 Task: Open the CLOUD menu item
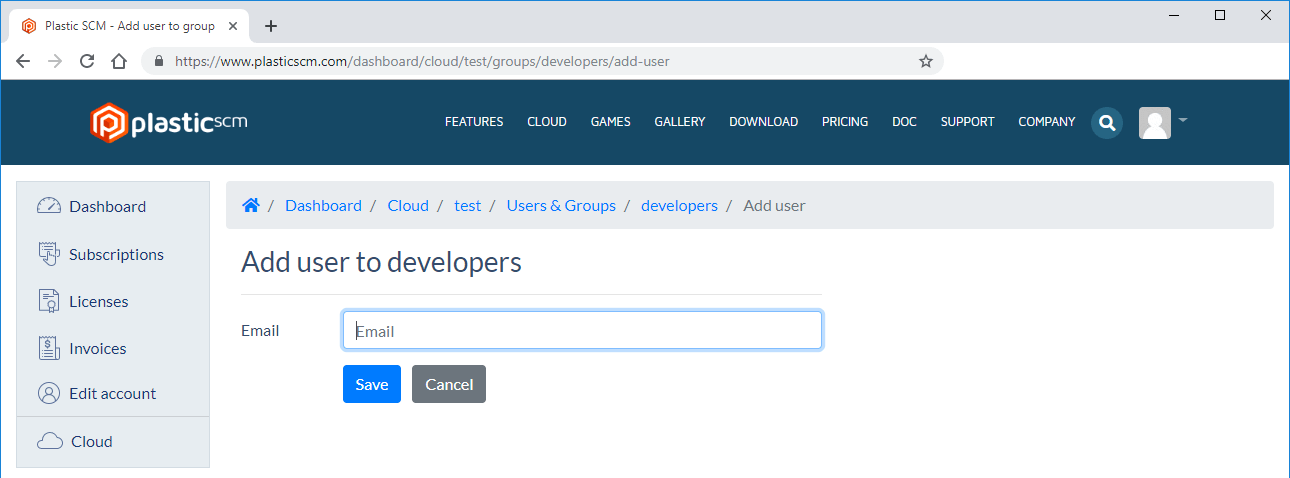point(547,122)
